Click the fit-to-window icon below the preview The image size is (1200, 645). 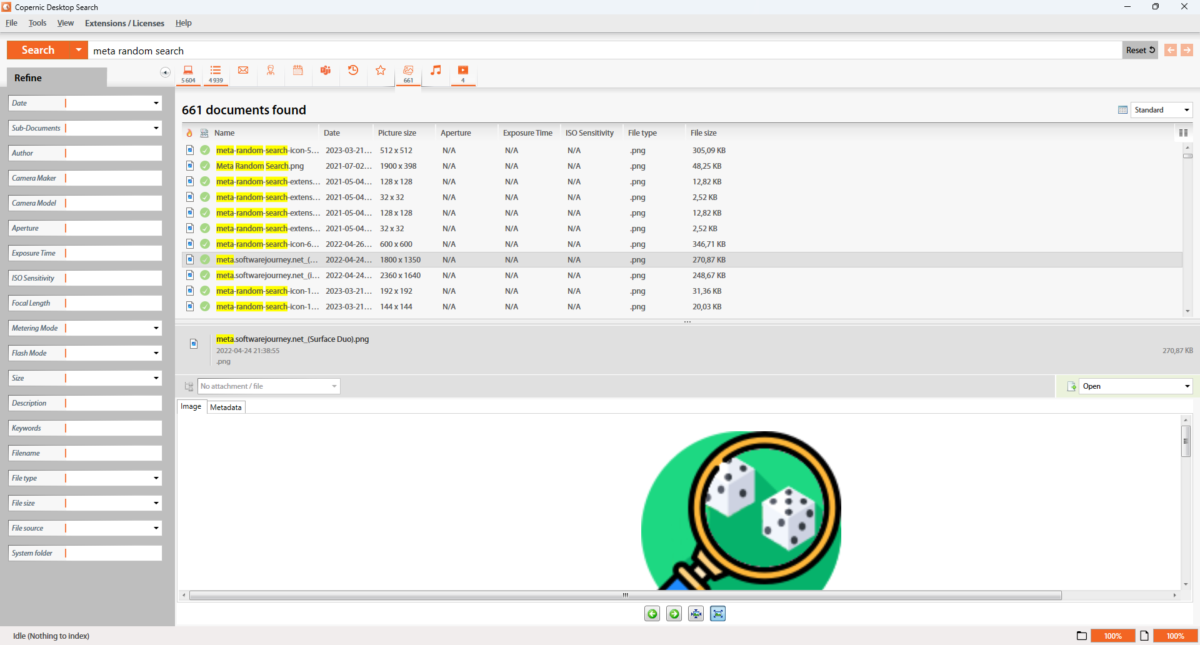pos(717,613)
